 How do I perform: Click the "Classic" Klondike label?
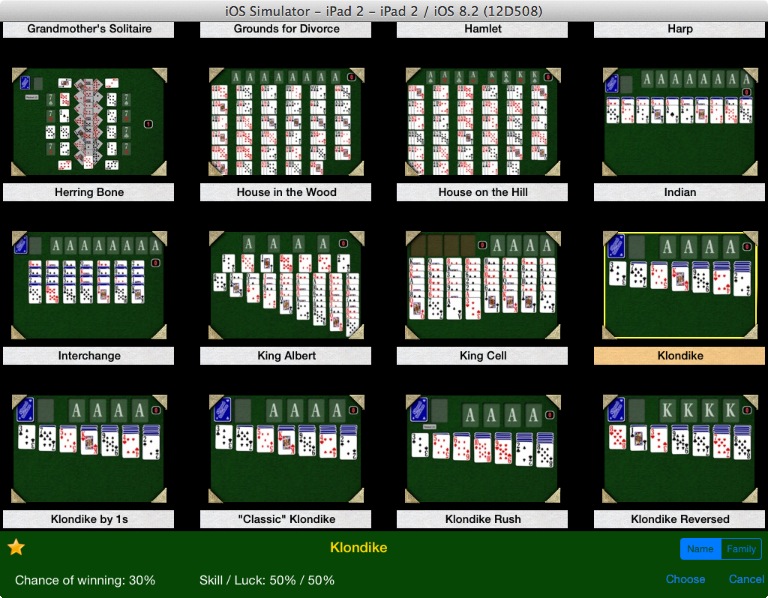(x=286, y=519)
